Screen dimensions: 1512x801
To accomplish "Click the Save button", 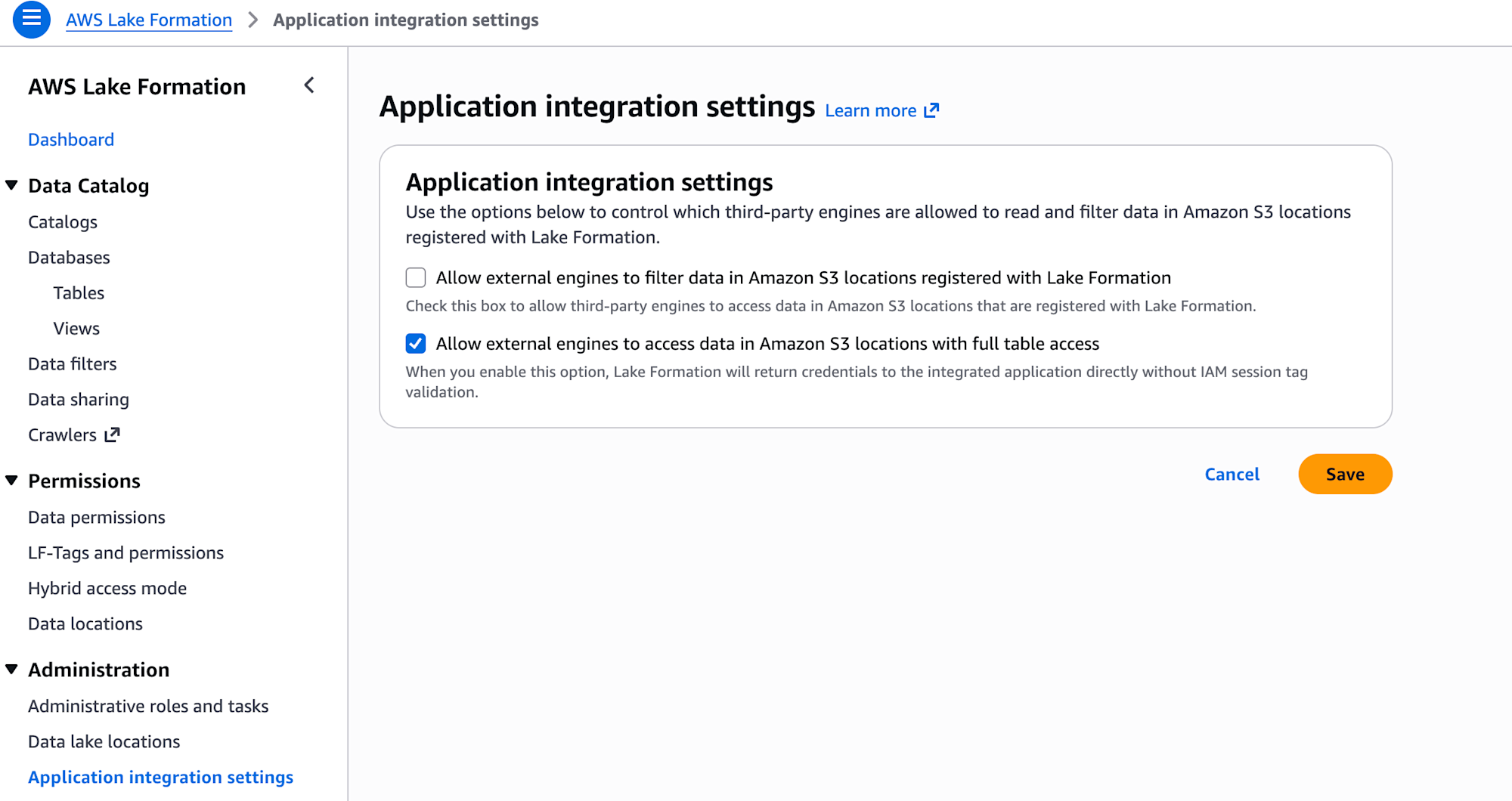I will click(x=1345, y=475).
